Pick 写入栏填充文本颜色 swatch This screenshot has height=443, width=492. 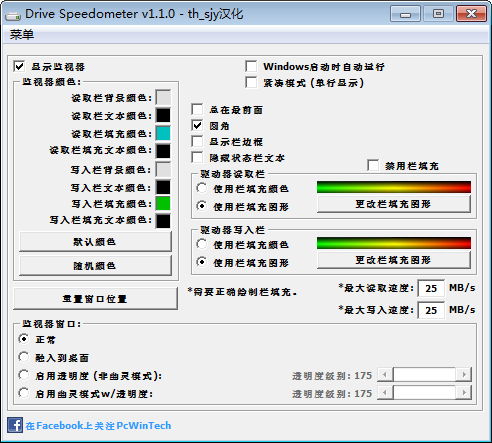(x=163, y=221)
